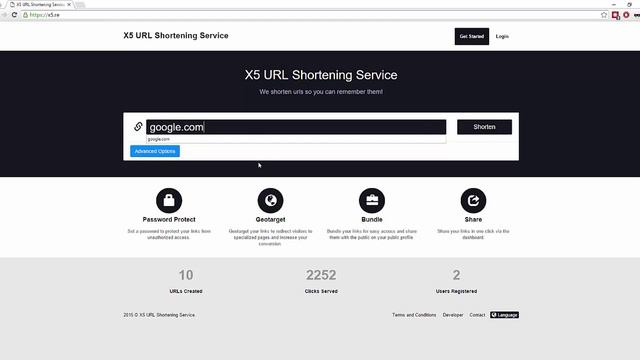Click the Get Started button
Image resolution: width=640 pixels, height=360 pixels.
click(471, 36)
